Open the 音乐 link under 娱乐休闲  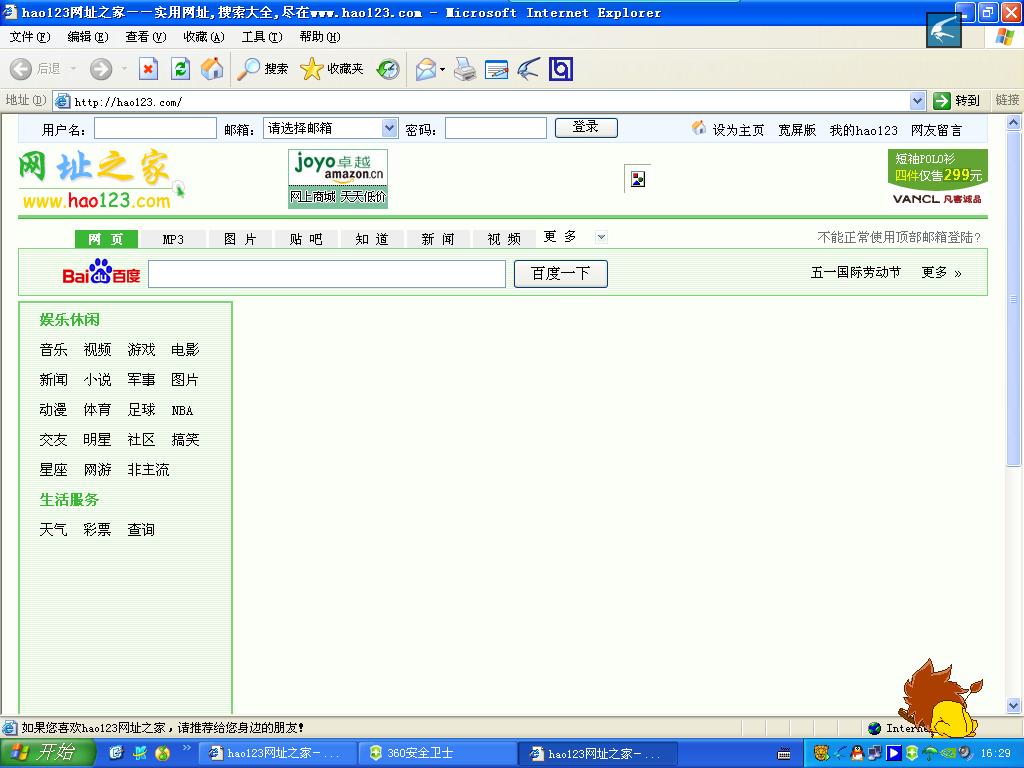pos(54,350)
